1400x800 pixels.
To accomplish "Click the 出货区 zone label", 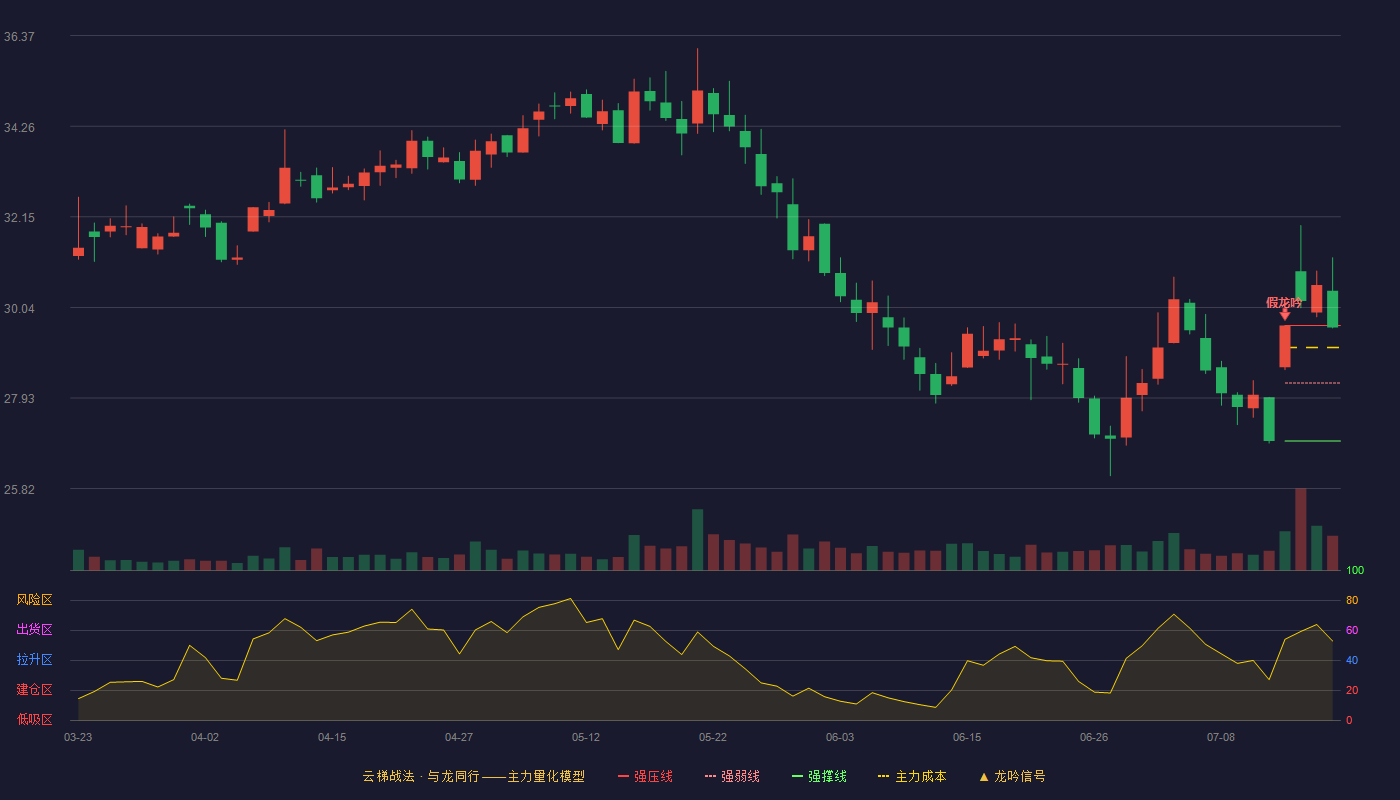I will [x=34, y=630].
